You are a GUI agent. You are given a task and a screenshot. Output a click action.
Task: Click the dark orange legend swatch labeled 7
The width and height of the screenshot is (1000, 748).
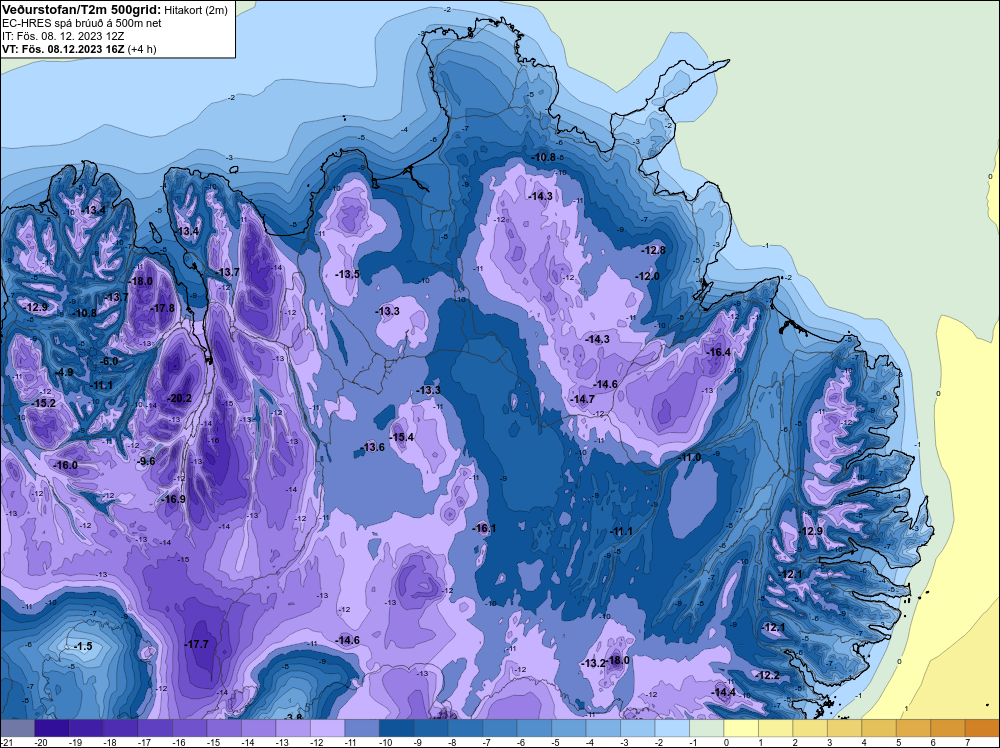click(x=982, y=728)
